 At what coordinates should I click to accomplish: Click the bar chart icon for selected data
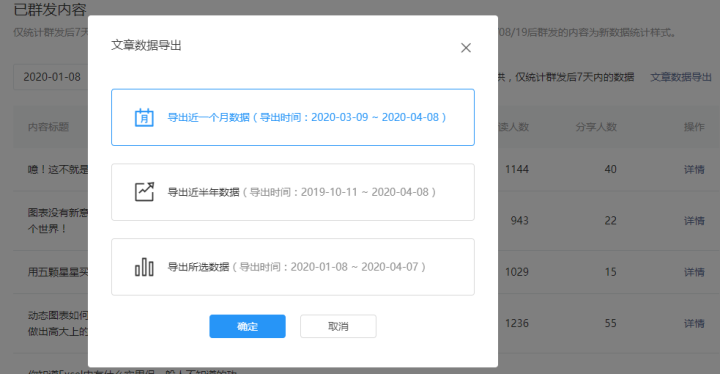[x=144, y=267]
